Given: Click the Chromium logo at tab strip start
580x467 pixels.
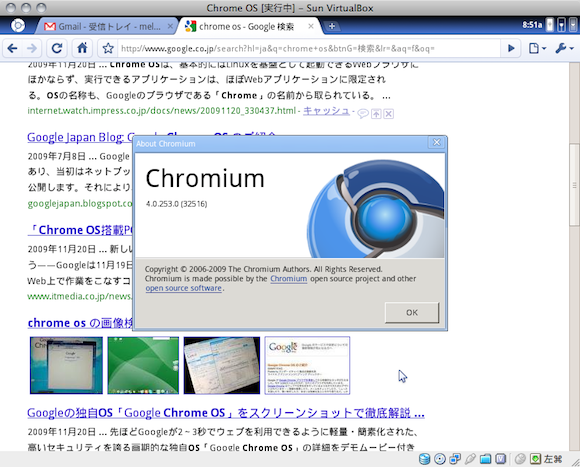Looking at the screenshot, I should click(17, 26).
